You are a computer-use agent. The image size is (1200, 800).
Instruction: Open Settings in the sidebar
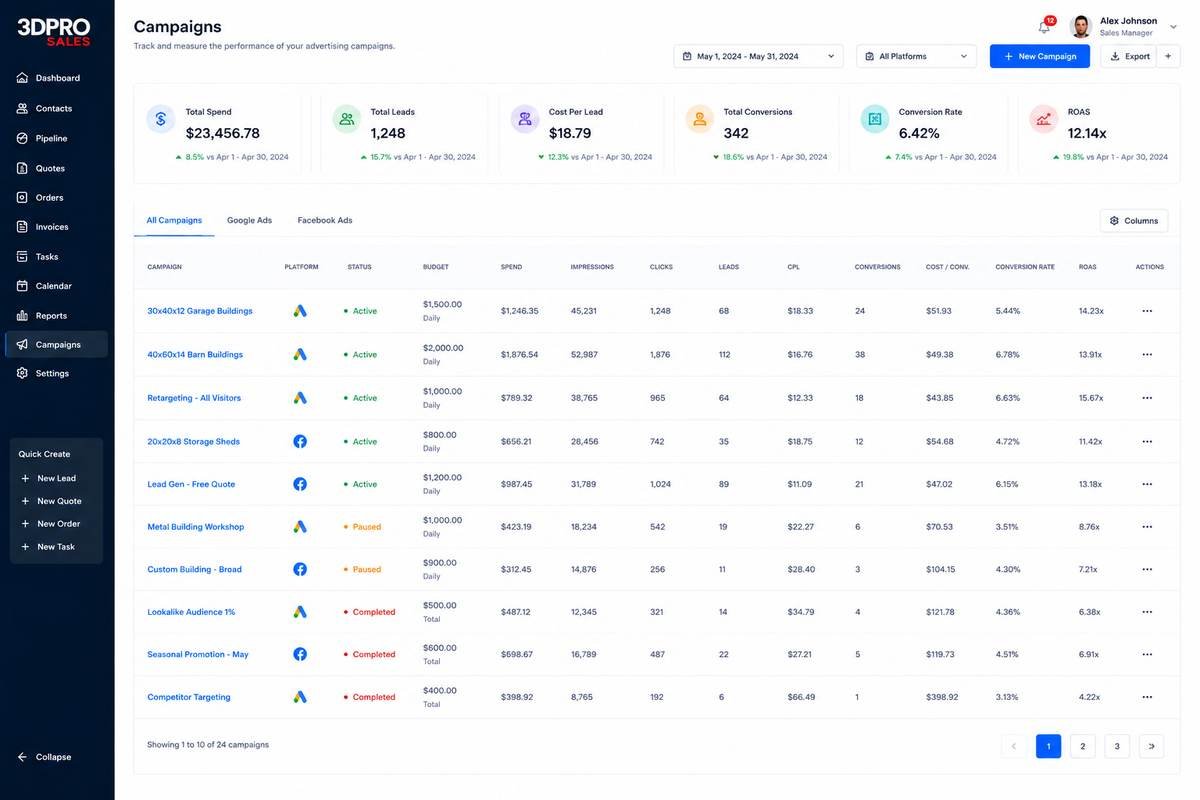(57, 373)
